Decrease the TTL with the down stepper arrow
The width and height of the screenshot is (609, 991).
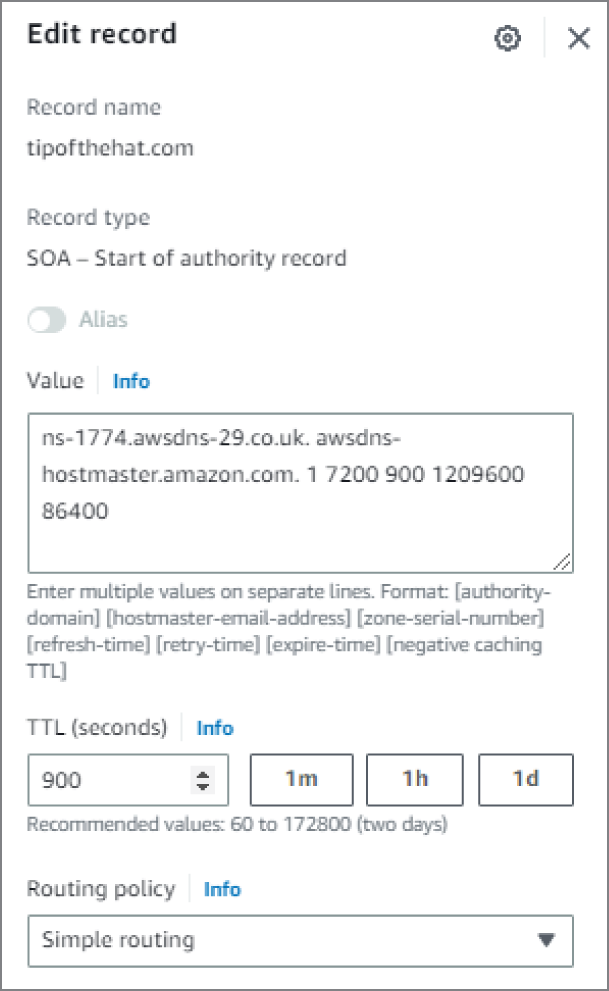(203, 787)
